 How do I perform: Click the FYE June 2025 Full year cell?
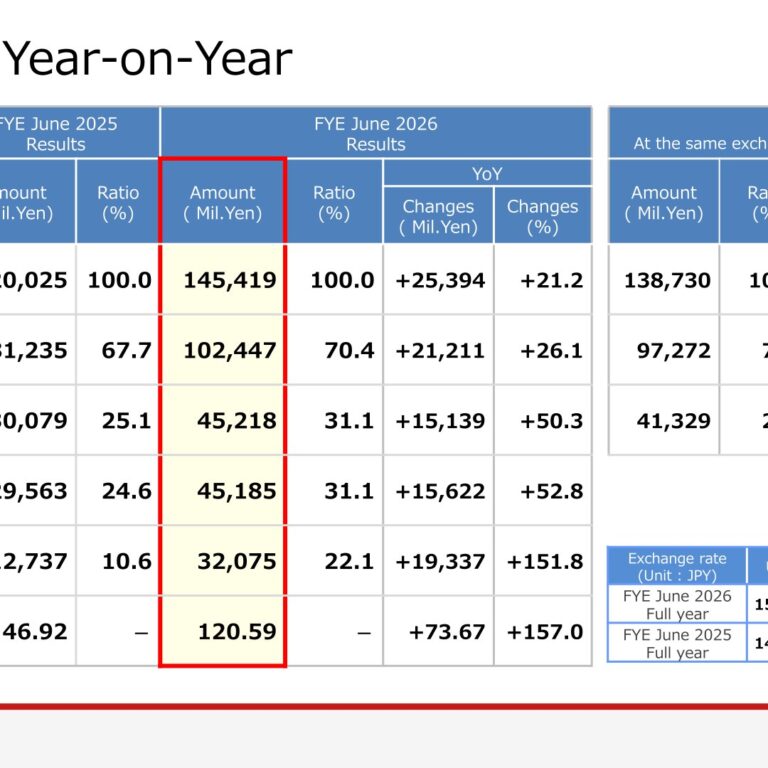[677, 643]
